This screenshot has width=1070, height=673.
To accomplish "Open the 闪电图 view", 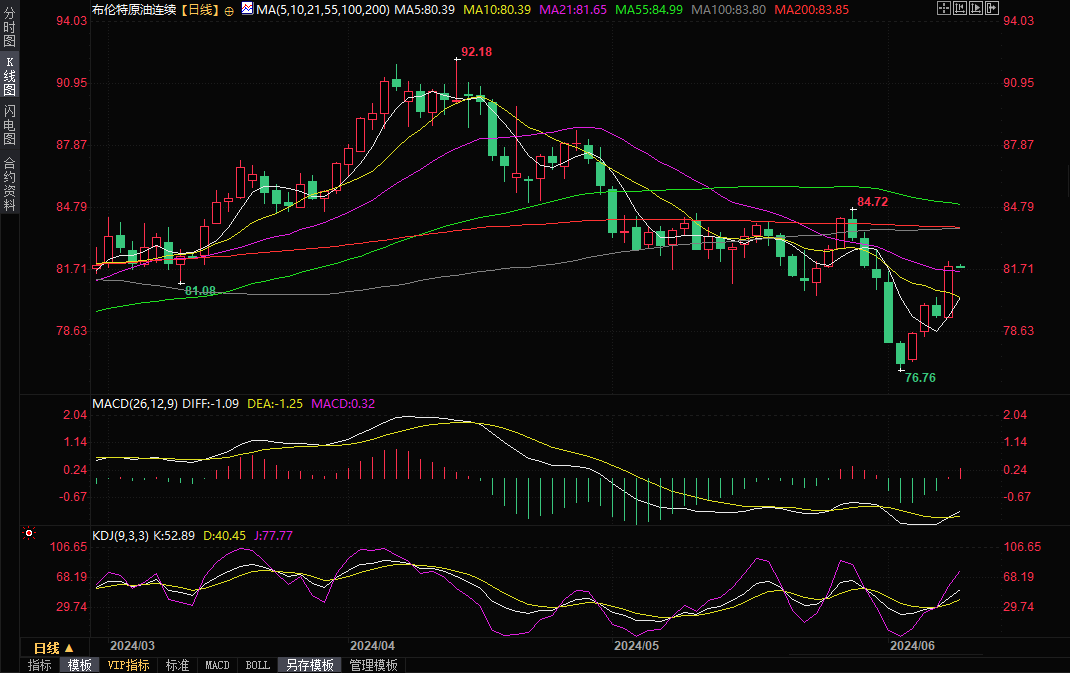I will (9, 126).
